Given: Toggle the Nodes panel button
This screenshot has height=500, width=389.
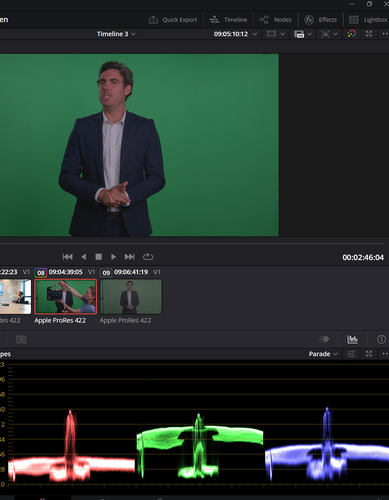Looking at the screenshot, I should 276,20.
